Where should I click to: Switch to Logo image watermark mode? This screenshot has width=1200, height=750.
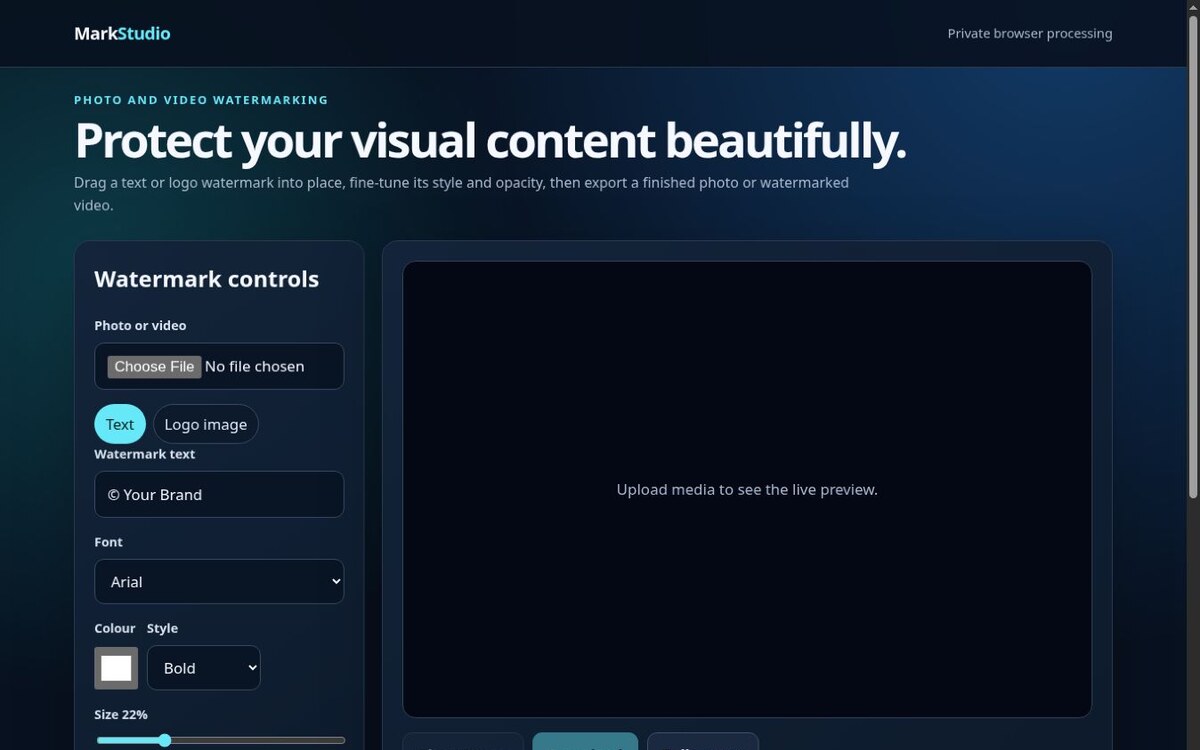(x=206, y=424)
